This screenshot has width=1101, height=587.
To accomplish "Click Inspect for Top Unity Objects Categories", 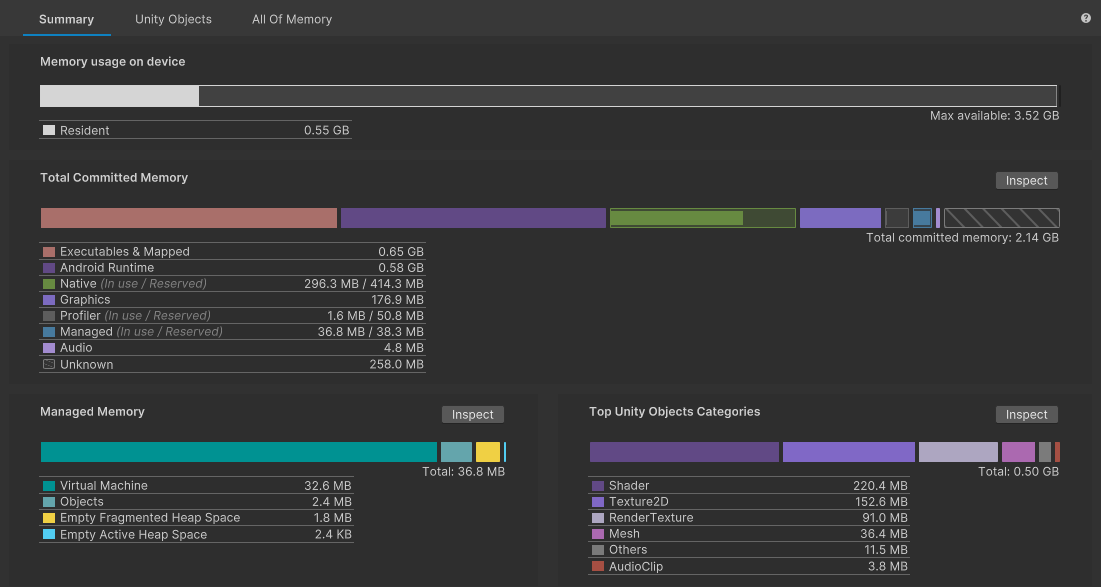I will tap(1026, 414).
